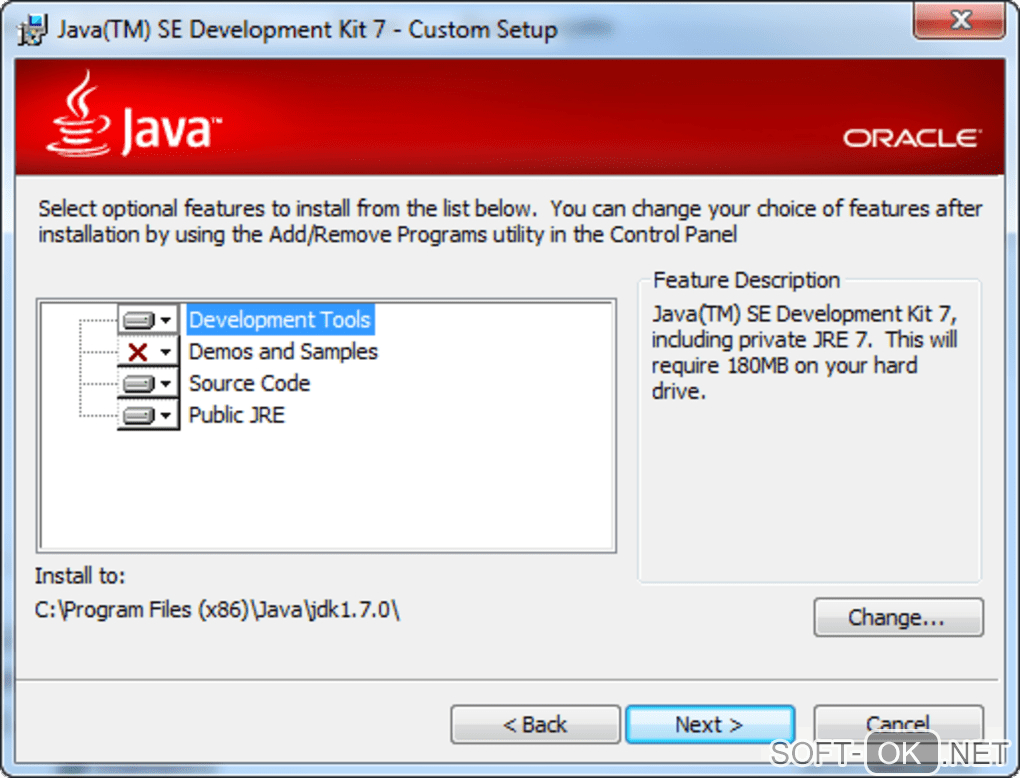This screenshot has width=1020, height=778.
Task: Go to previous step with Back button
Action: click(x=535, y=724)
